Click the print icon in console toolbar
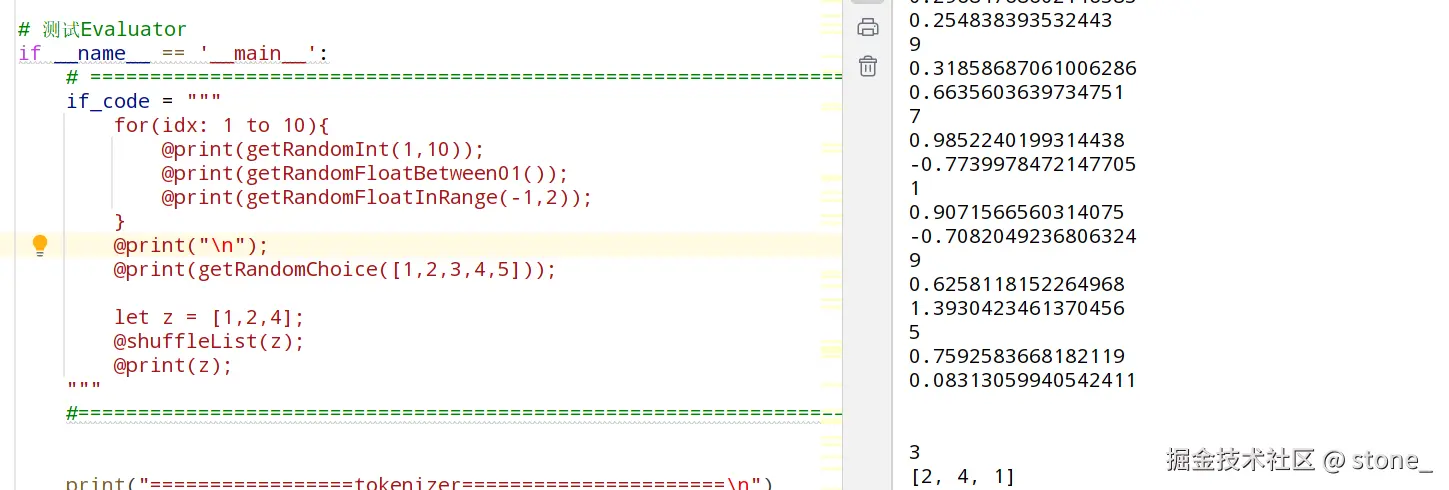This screenshot has height=490, width=1449. coord(868,27)
